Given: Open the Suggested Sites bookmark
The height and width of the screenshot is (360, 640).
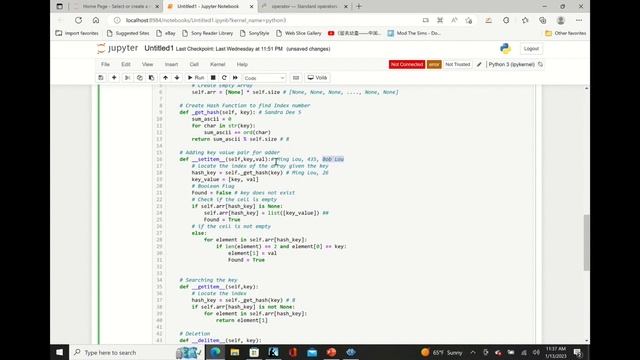Looking at the screenshot, I should (x=128, y=33).
